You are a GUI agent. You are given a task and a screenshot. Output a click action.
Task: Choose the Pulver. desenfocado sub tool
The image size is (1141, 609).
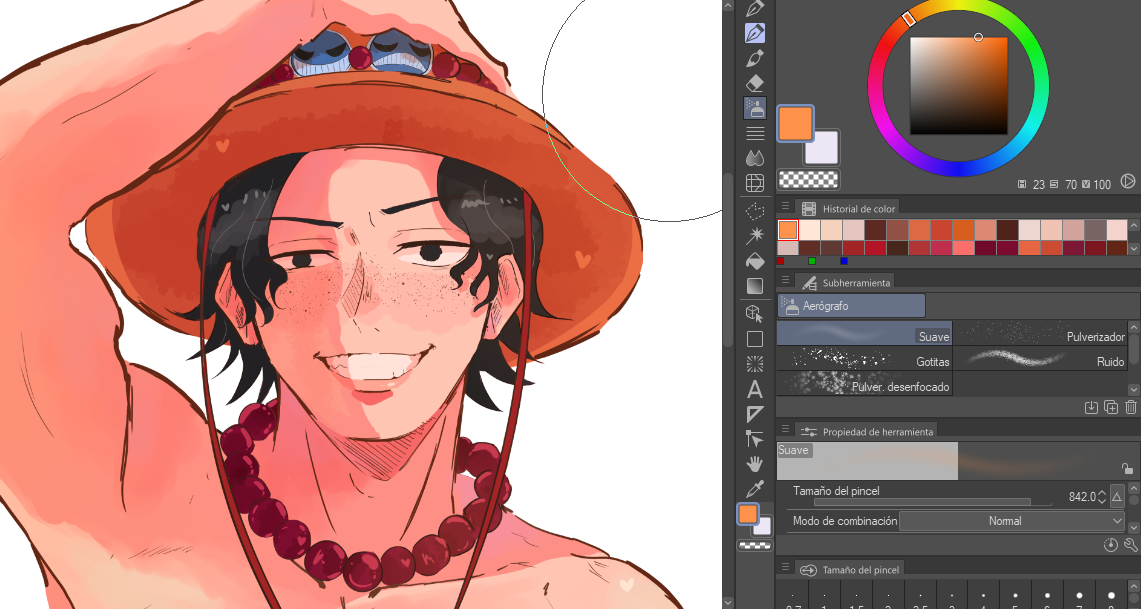click(x=864, y=383)
